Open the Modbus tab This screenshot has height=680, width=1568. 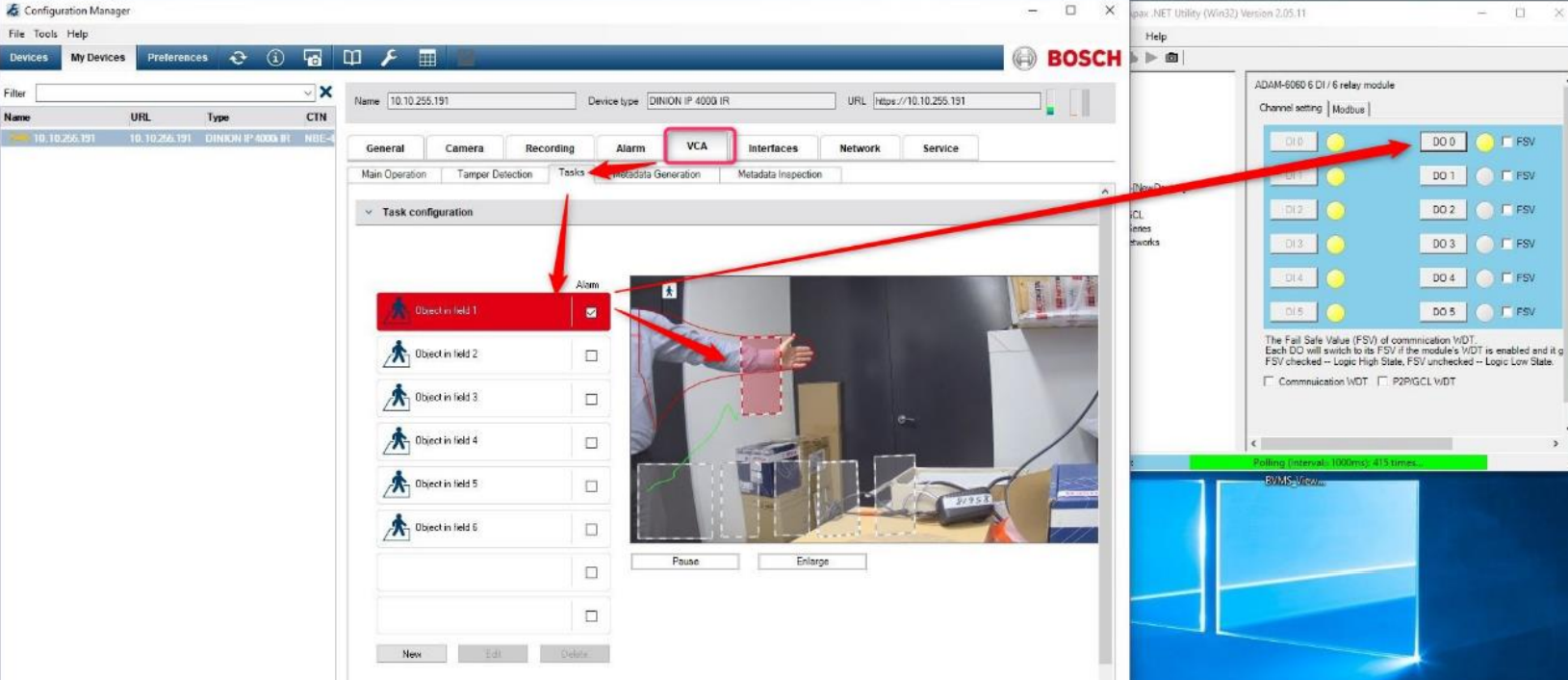pos(1348,109)
